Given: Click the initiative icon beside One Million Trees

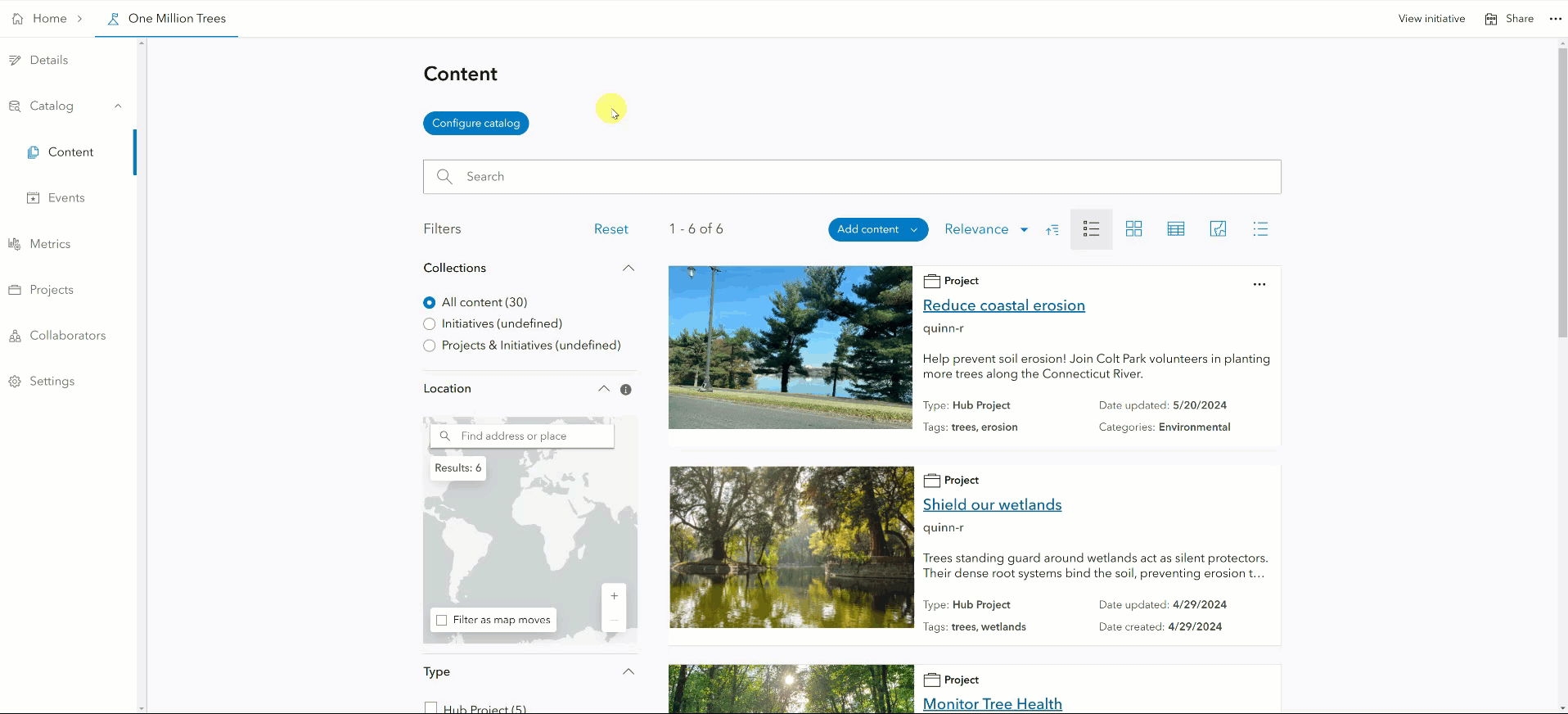Looking at the screenshot, I should (114, 18).
